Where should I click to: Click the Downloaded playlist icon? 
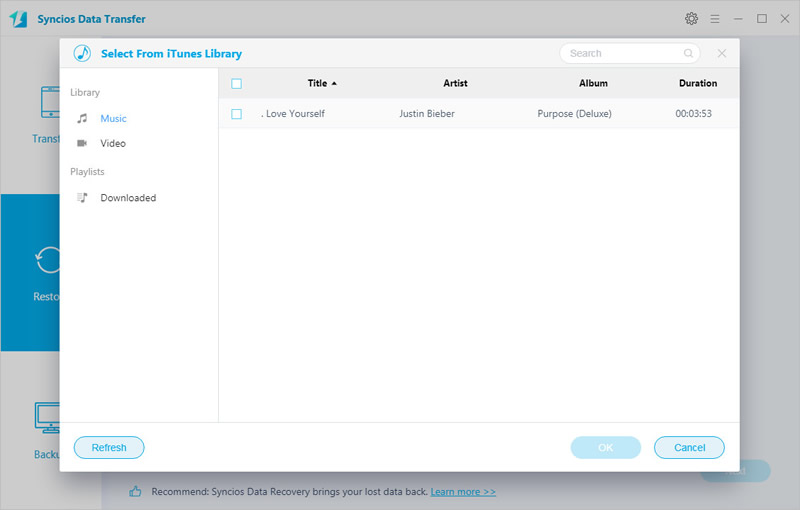click(82, 197)
